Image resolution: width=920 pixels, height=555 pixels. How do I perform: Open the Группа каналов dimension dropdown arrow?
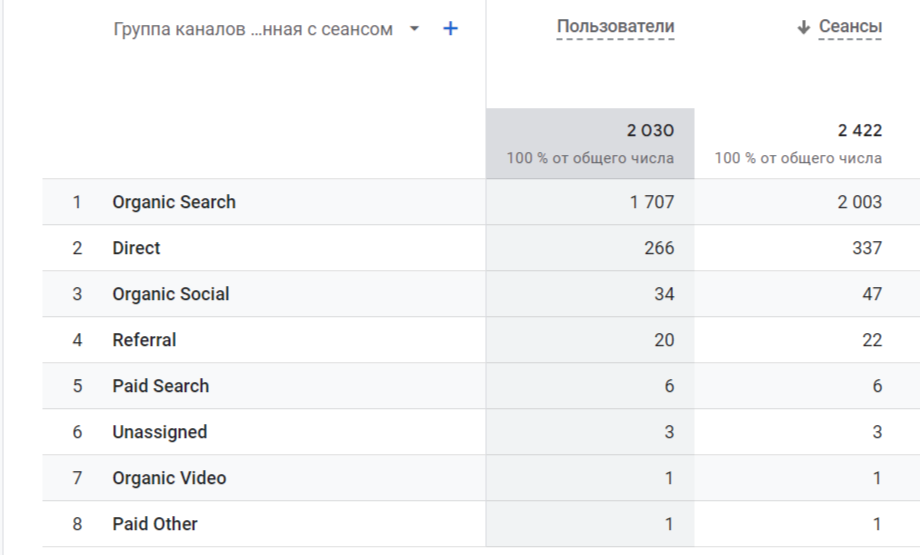click(x=415, y=29)
